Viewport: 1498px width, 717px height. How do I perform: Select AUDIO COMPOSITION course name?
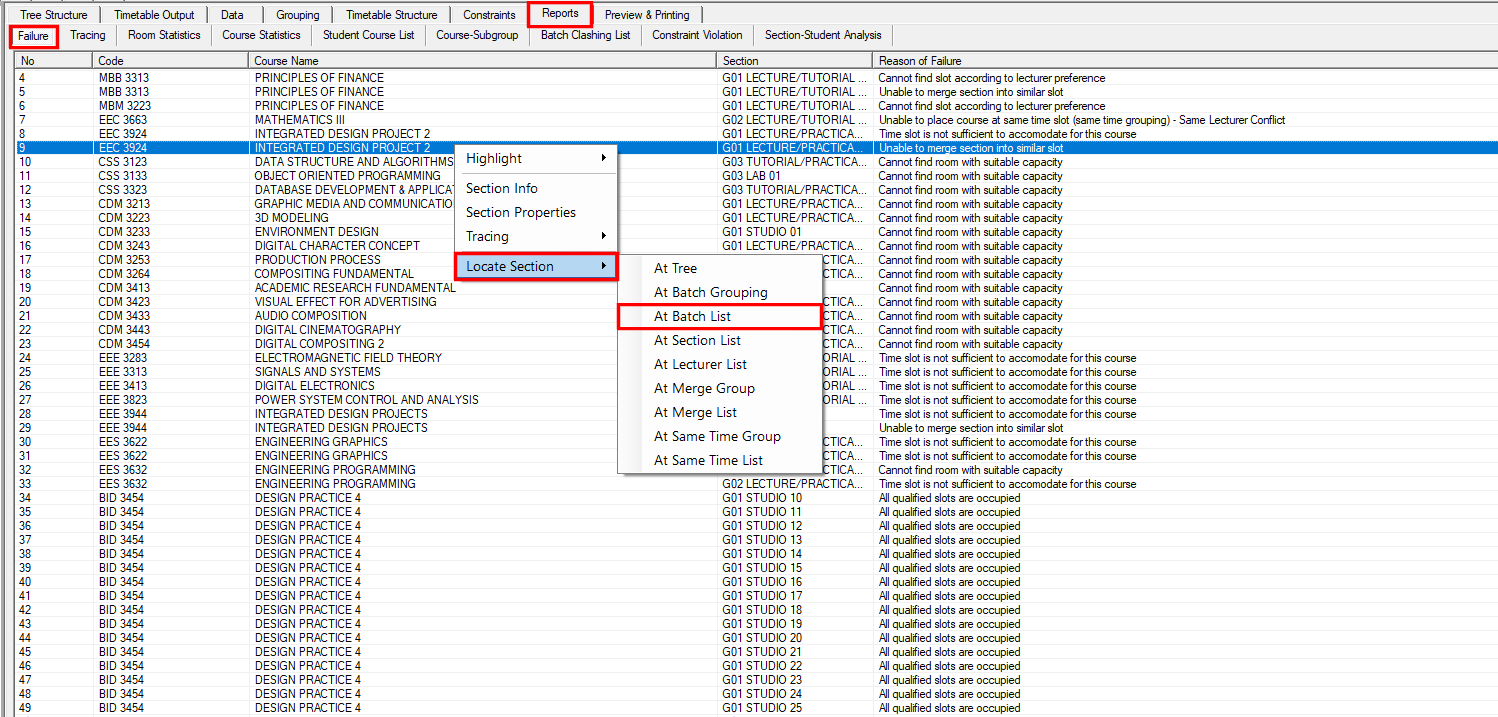(310, 316)
